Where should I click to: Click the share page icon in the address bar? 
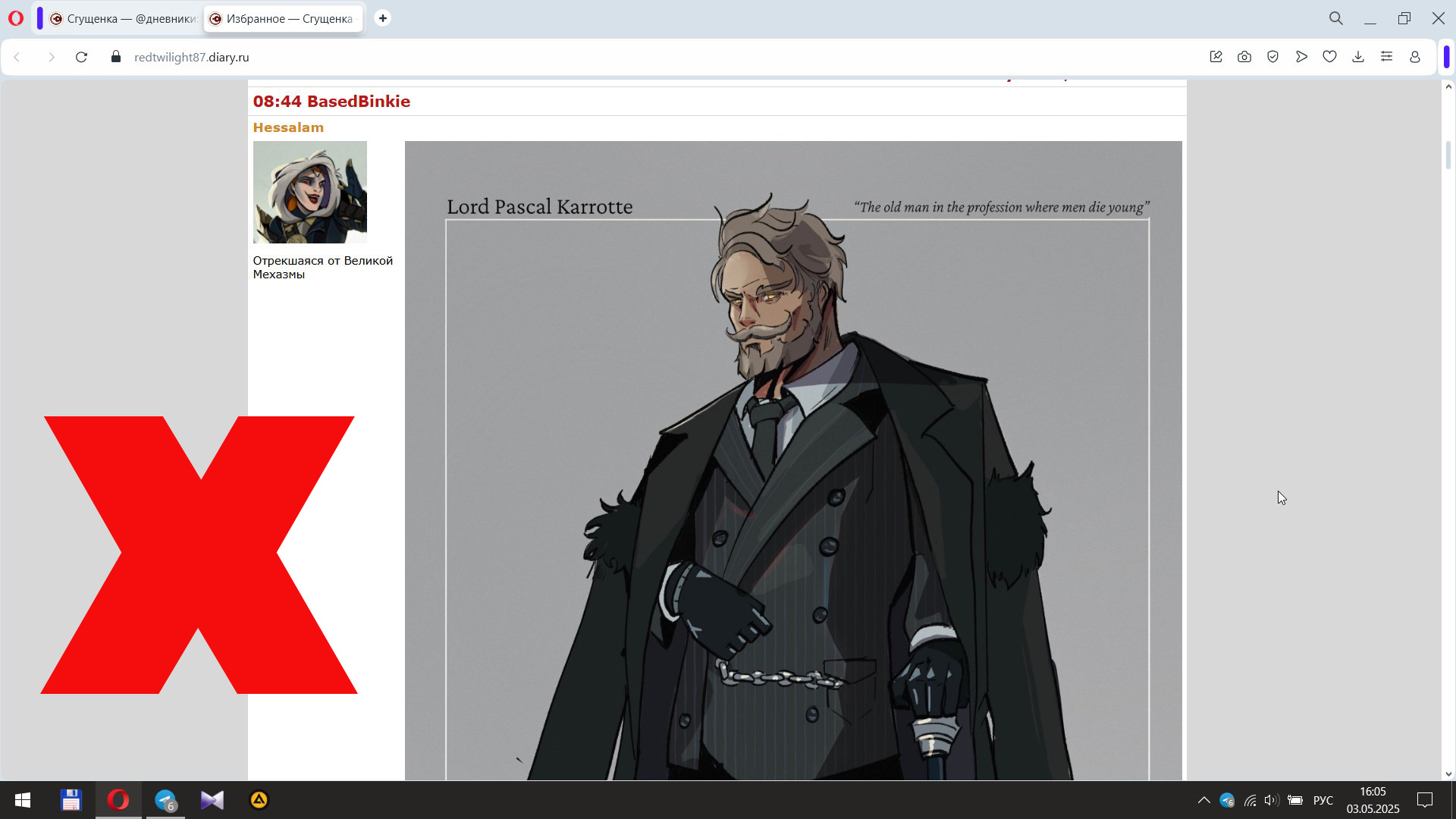1216,57
